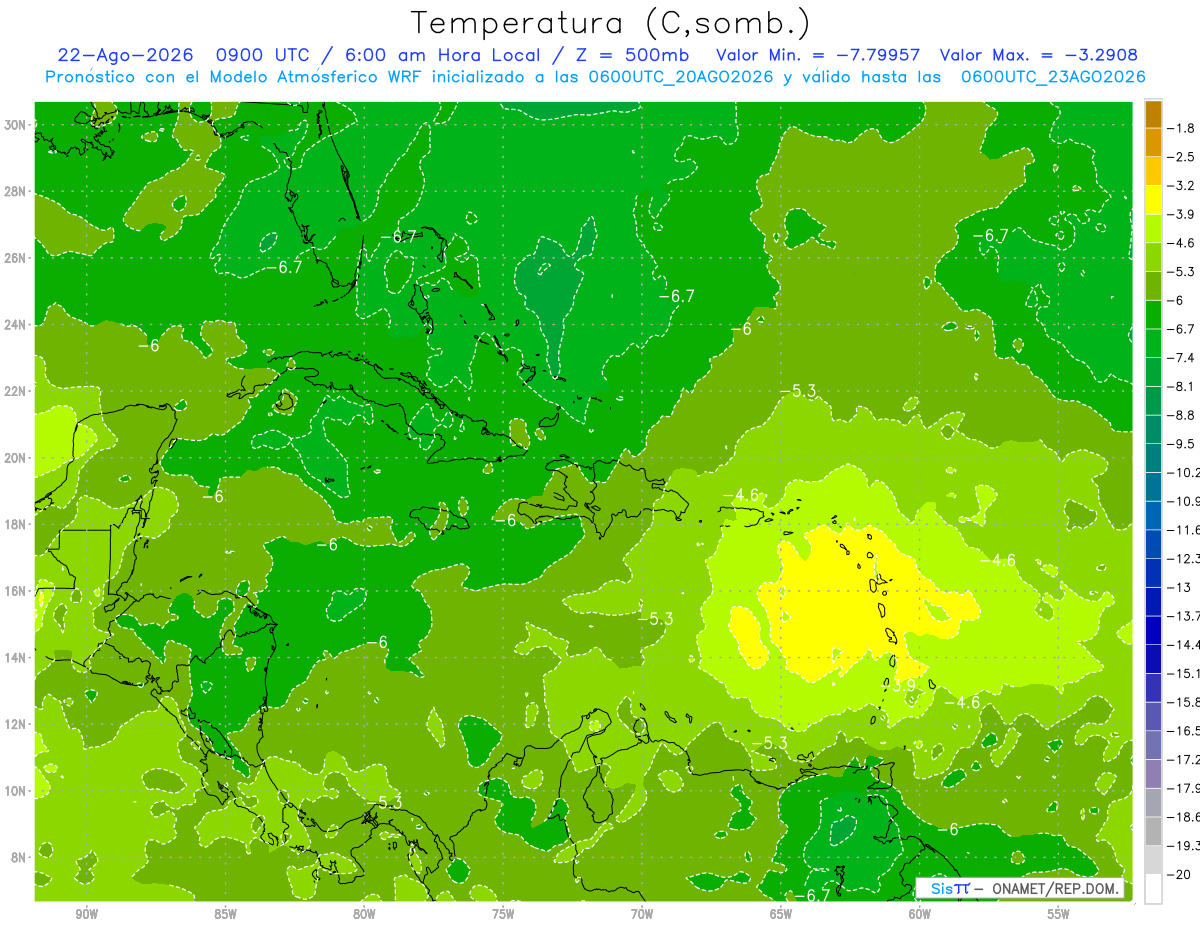Click the color scale label -1.8
Viewport: 1200px width, 927px height.
tap(1181, 128)
